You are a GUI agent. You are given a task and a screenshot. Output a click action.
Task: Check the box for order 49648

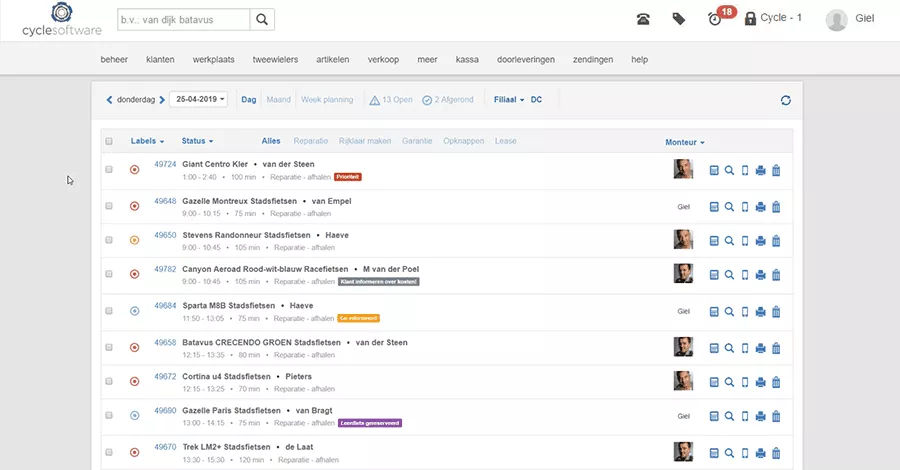tap(109, 206)
